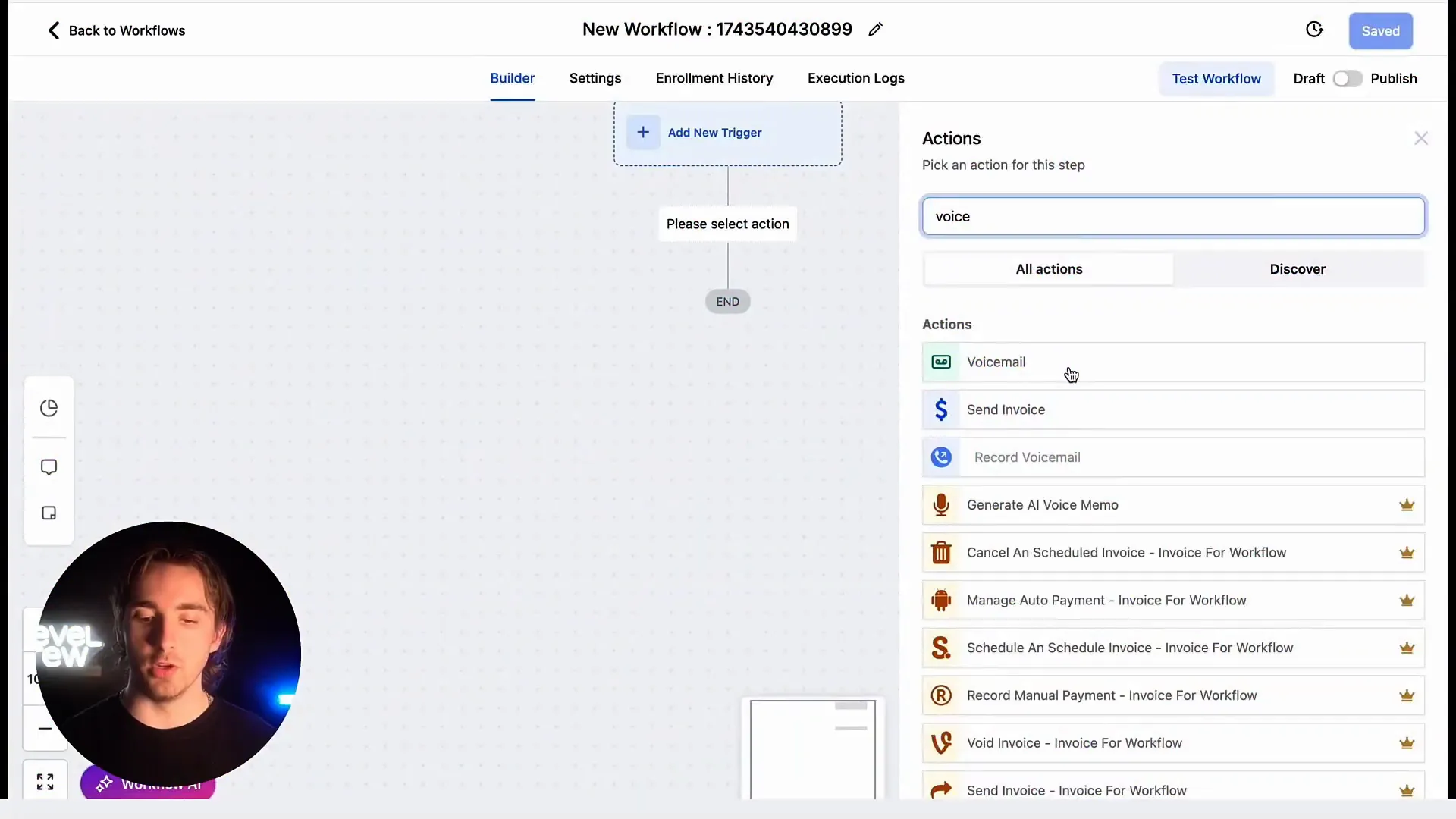Screen dimensions: 1456x819
Task: Click the crown on Manage Auto Payment
Action: pyautogui.click(x=1407, y=601)
